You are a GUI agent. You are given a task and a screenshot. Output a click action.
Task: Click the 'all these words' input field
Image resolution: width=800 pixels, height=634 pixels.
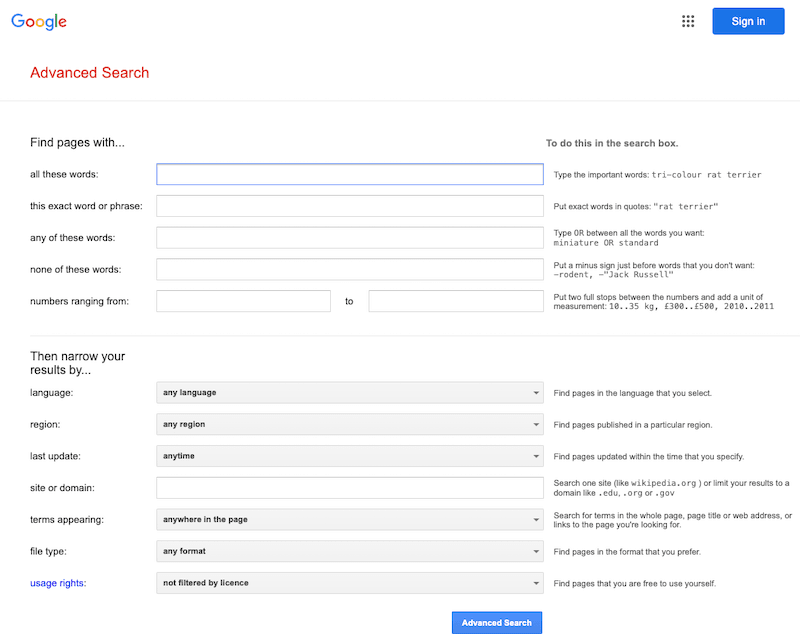(349, 174)
